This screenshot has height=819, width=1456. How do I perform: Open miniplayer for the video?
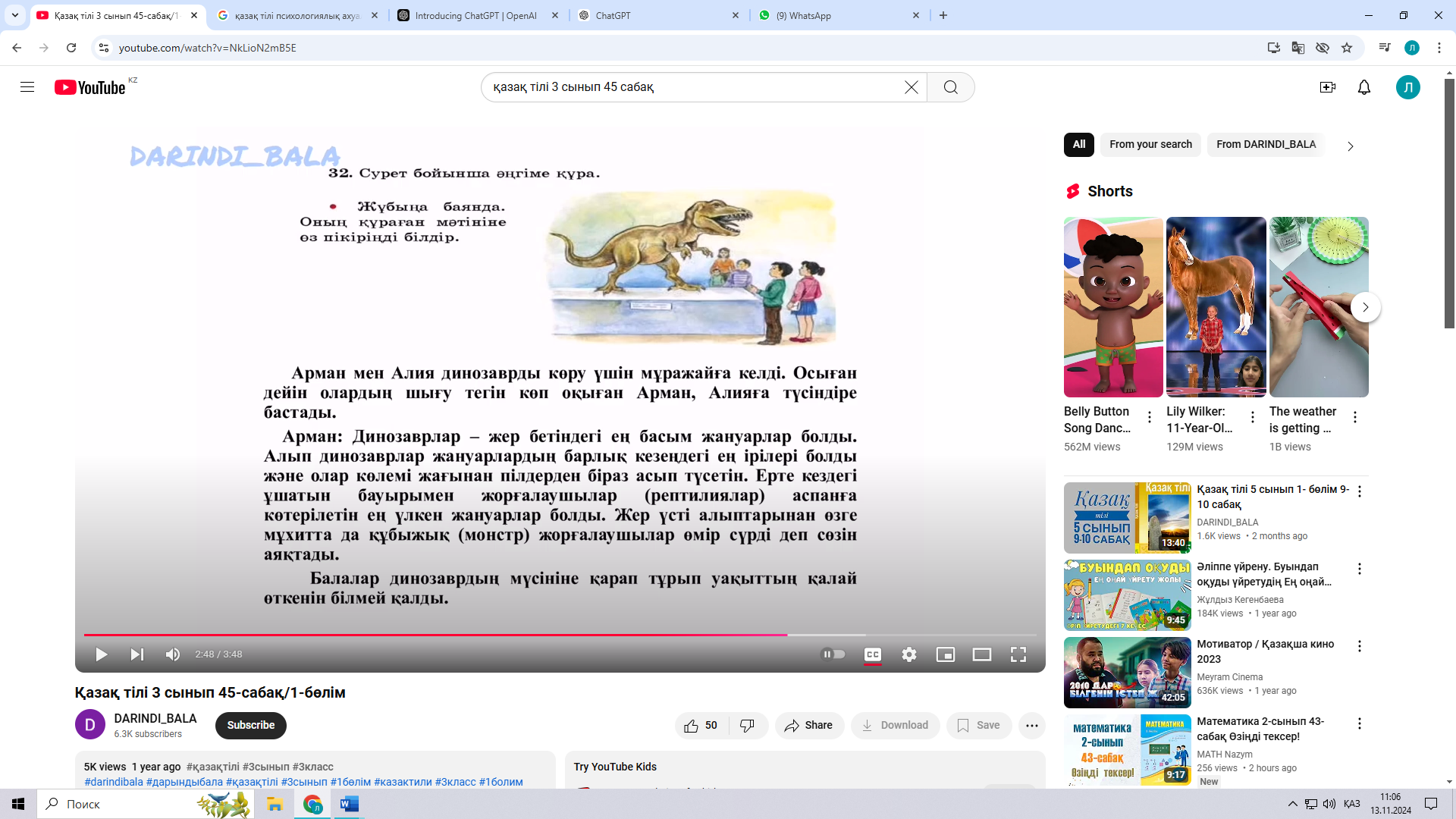(946, 654)
